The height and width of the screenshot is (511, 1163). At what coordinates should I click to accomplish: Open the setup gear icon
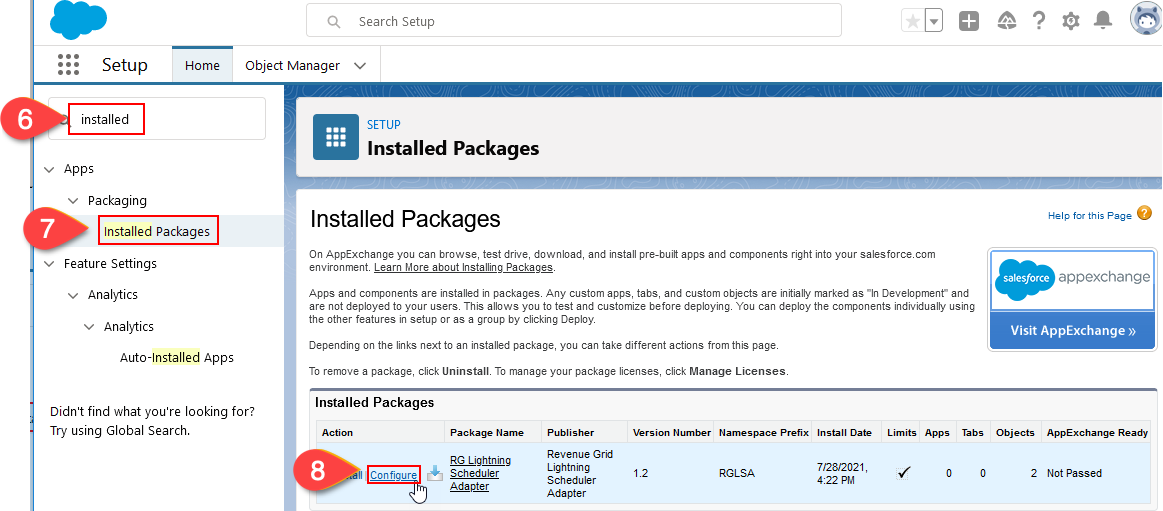tap(1071, 22)
